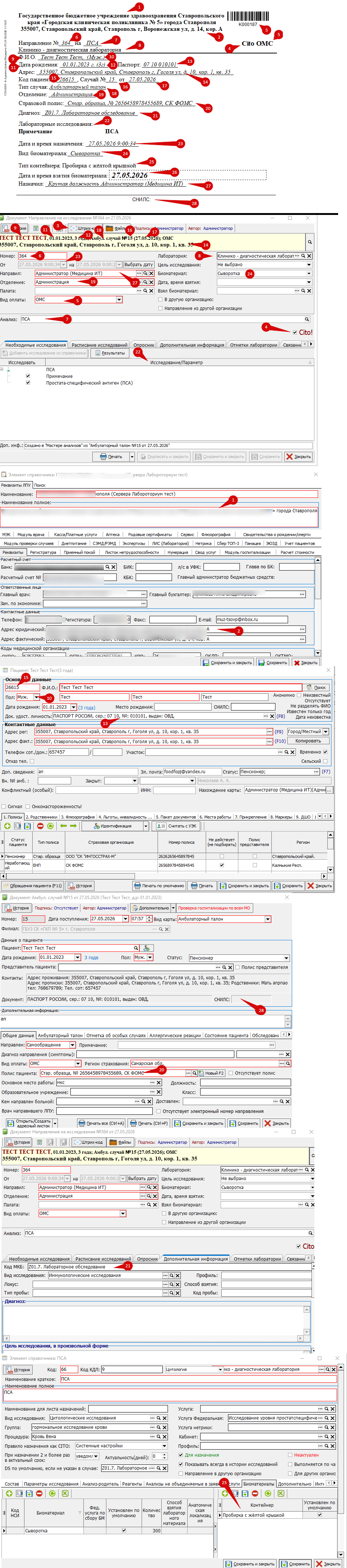Click the green plus above the Контейнер table in the ПСА window
This screenshot has width=347, height=1568.
[224, 1493]
